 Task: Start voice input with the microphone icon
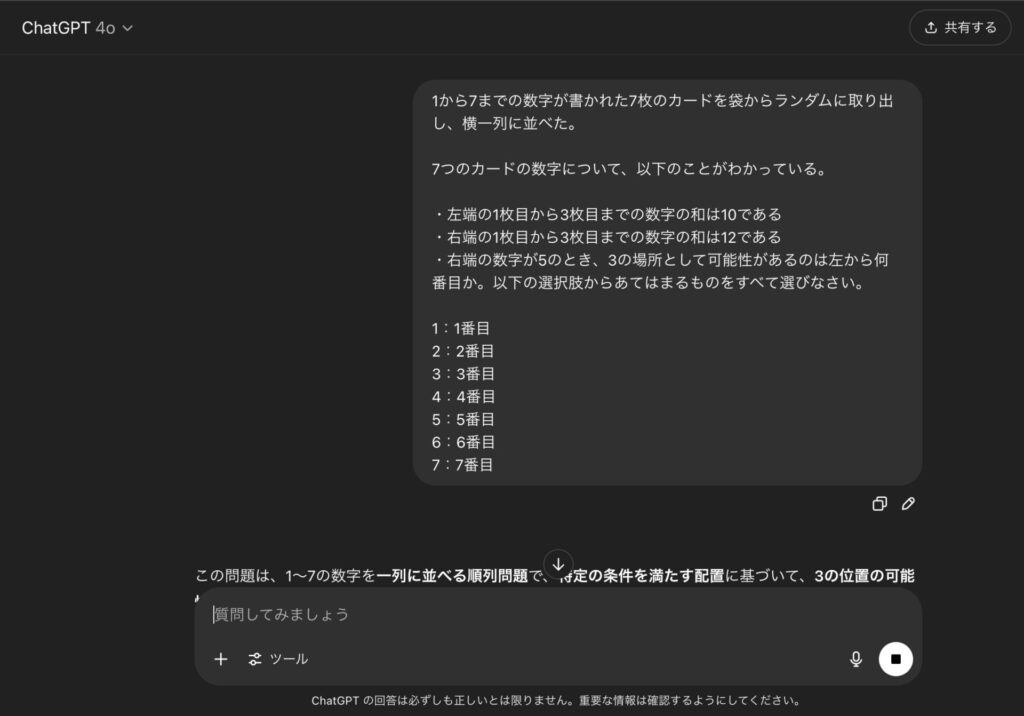[856, 659]
